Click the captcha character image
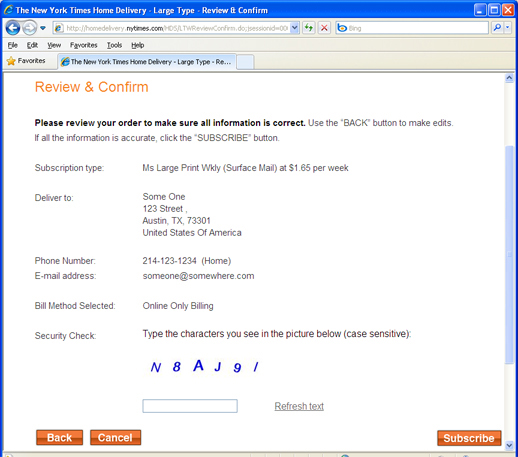Viewport: 518px width, 457px height. (x=204, y=366)
